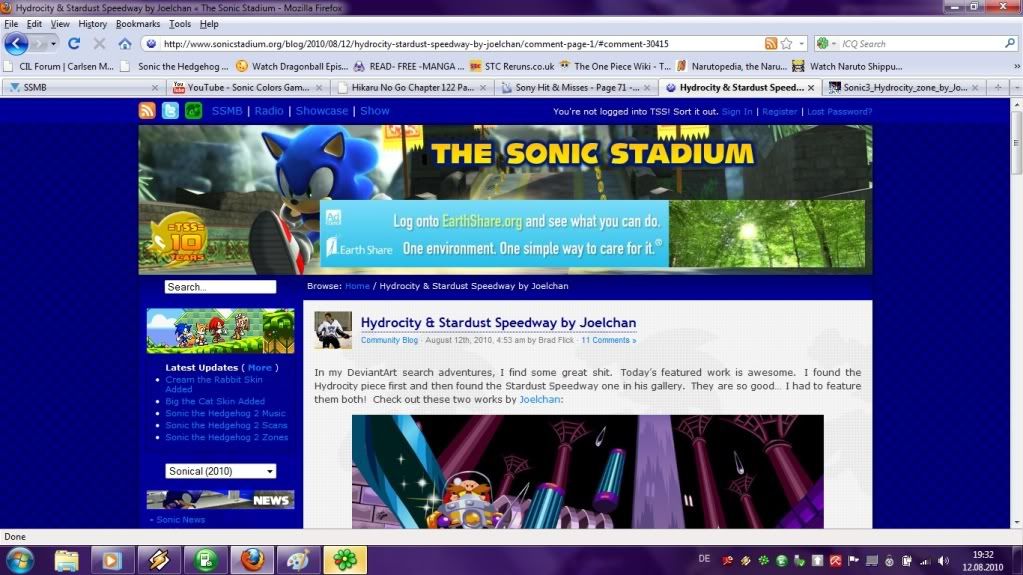Open STC Reruns.co.uk bookmark

(x=512, y=67)
